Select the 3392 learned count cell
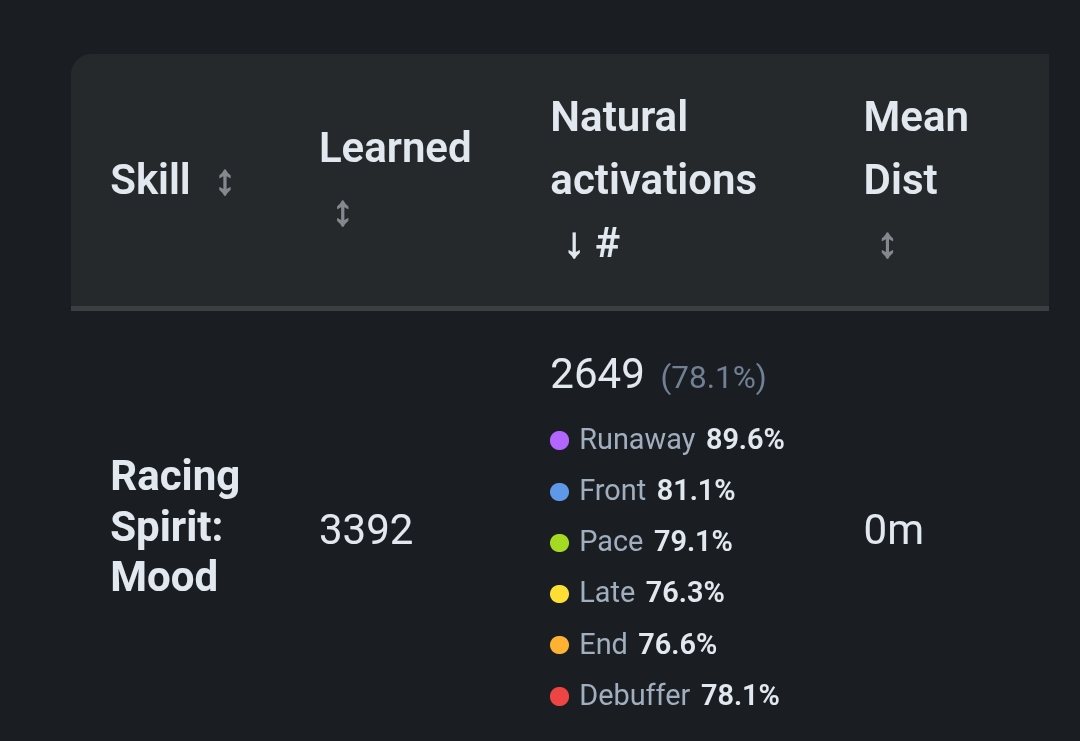The image size is (1080, 741). [366, 530]
